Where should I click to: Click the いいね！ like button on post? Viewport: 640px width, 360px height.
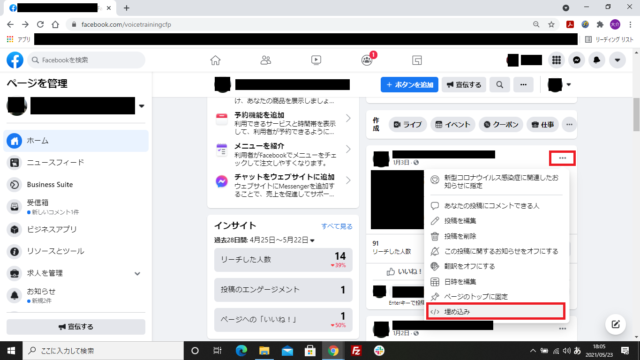(x=403, y=271)
